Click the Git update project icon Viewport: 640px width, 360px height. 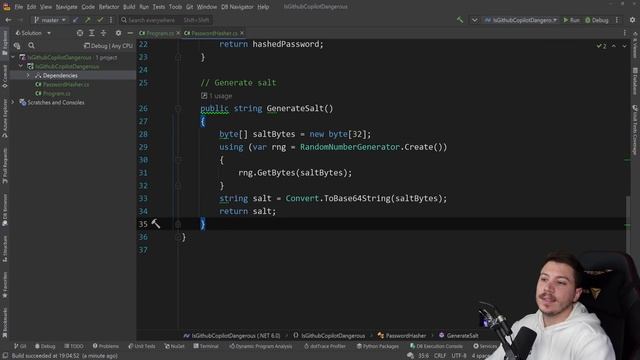pos(76,20)
